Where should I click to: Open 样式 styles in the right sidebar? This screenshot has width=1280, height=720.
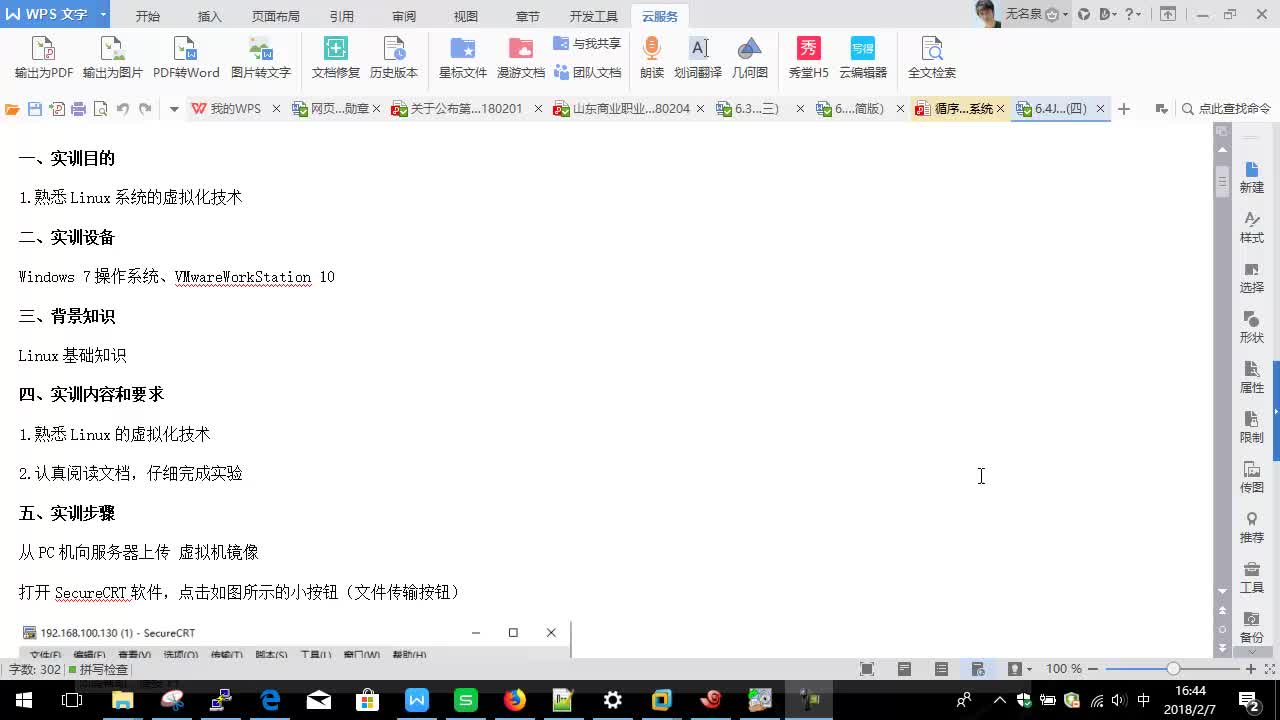(x=1252, y=228)
